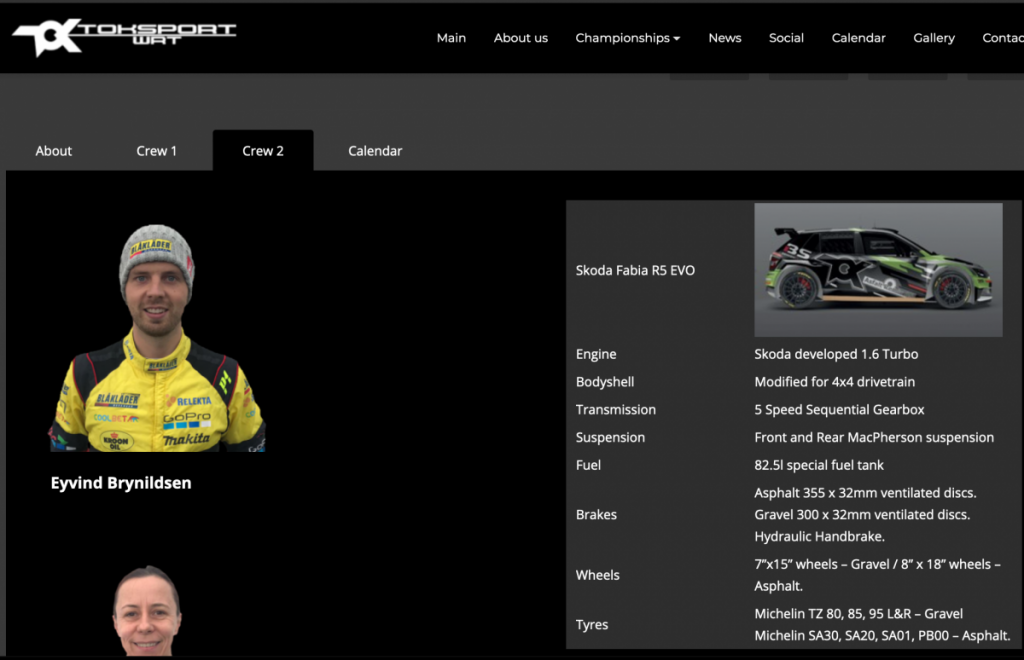Click the co-driver photo at bottom
Viewport: 1024px width, 660px height.
tap(147, 611)
